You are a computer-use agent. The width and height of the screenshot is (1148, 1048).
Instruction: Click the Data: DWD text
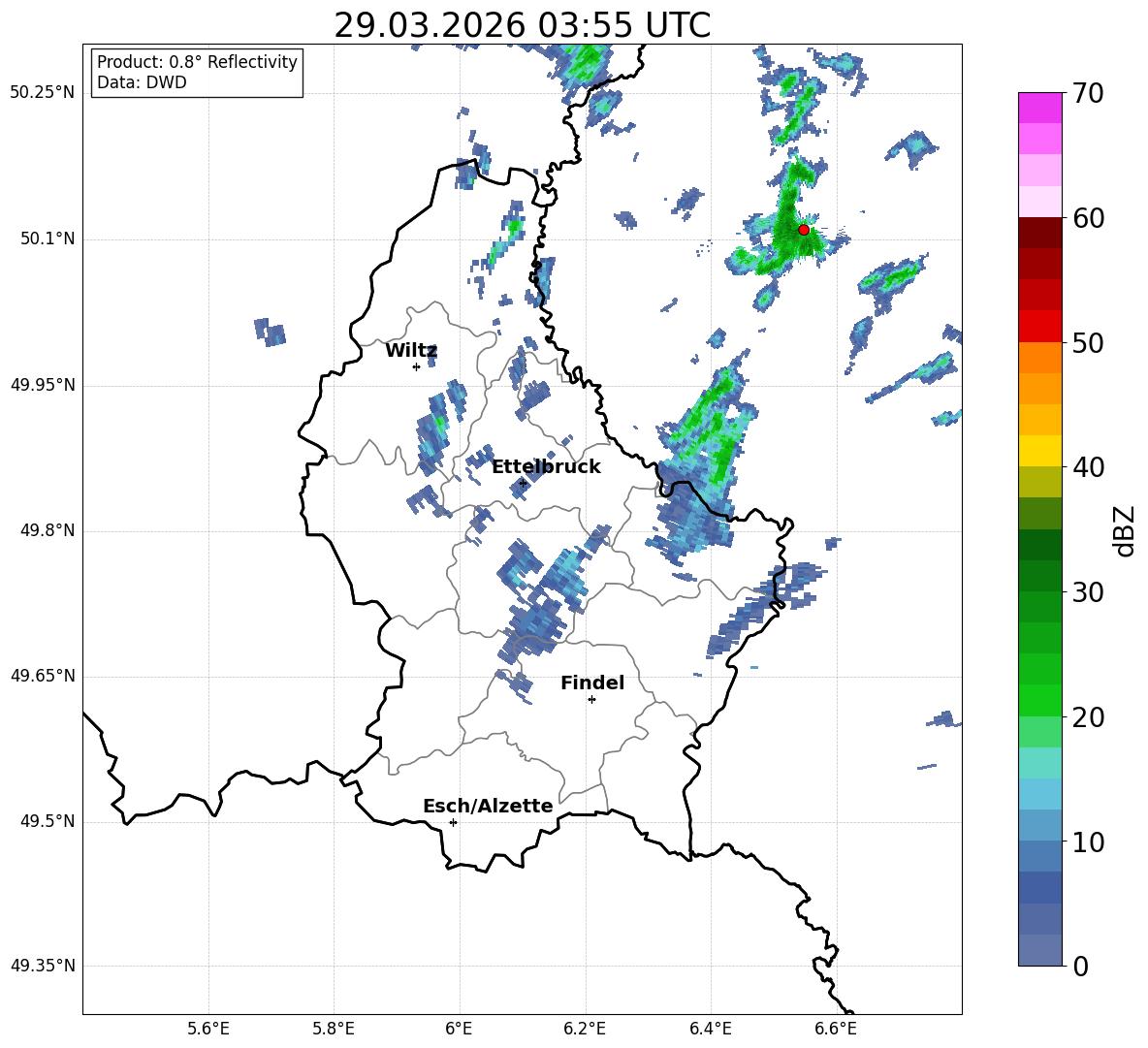tap(142, 82)
